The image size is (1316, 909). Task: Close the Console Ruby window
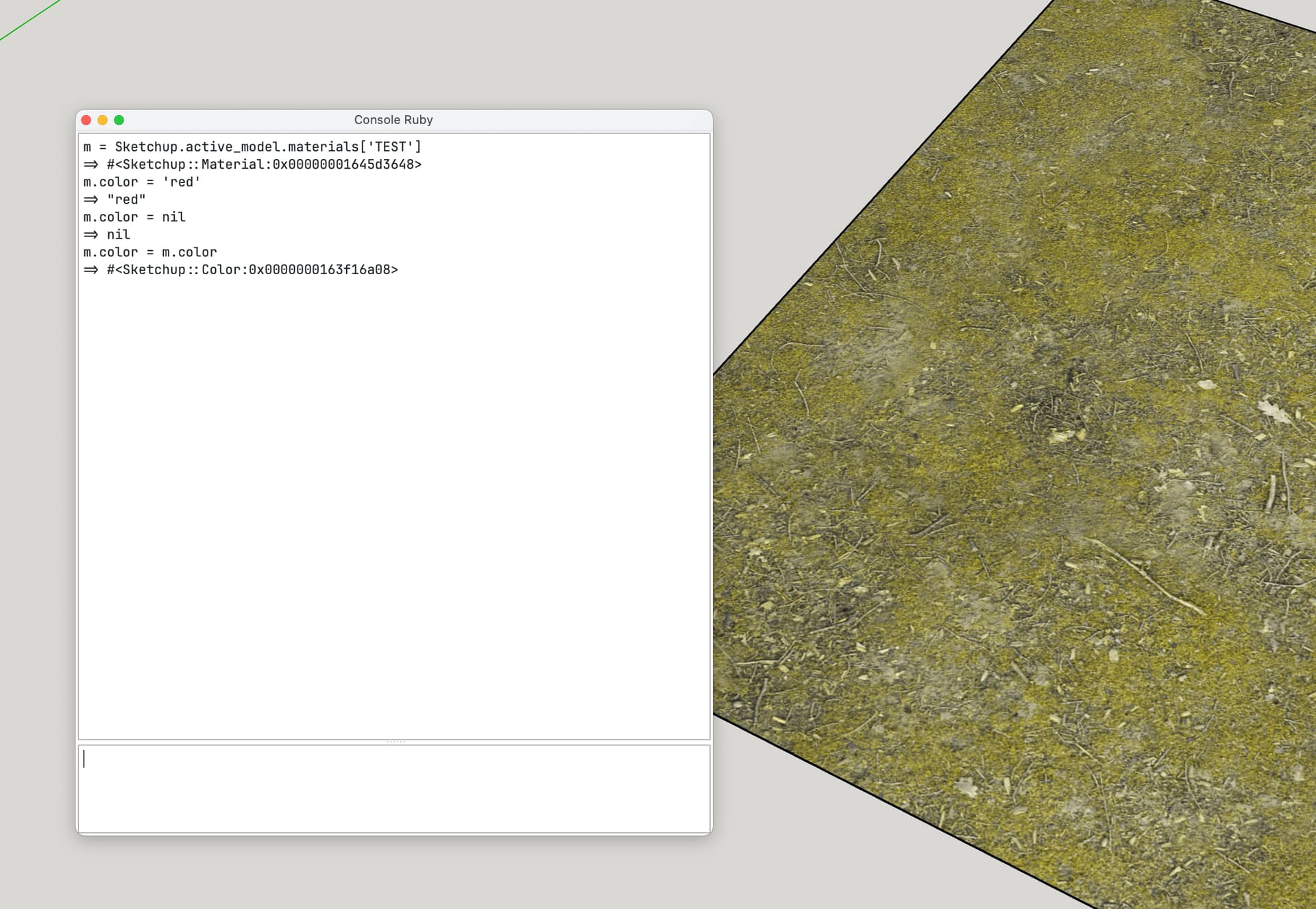tap(86, 120)
